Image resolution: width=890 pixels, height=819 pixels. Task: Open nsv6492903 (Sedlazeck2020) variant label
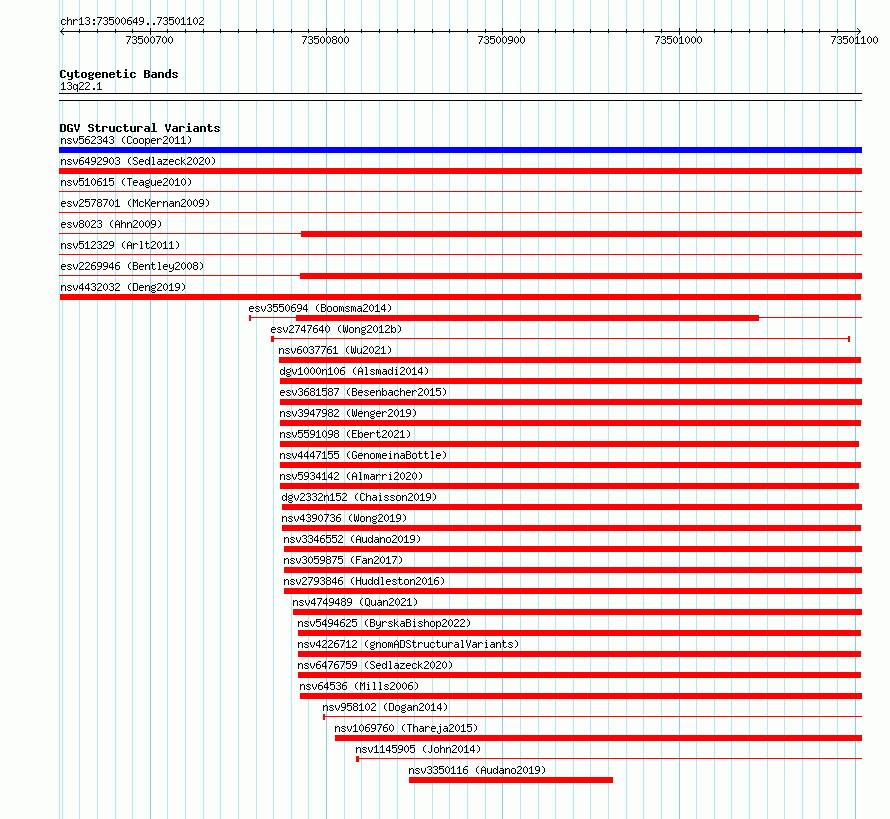pyautogui.click(x=138, y=161)
